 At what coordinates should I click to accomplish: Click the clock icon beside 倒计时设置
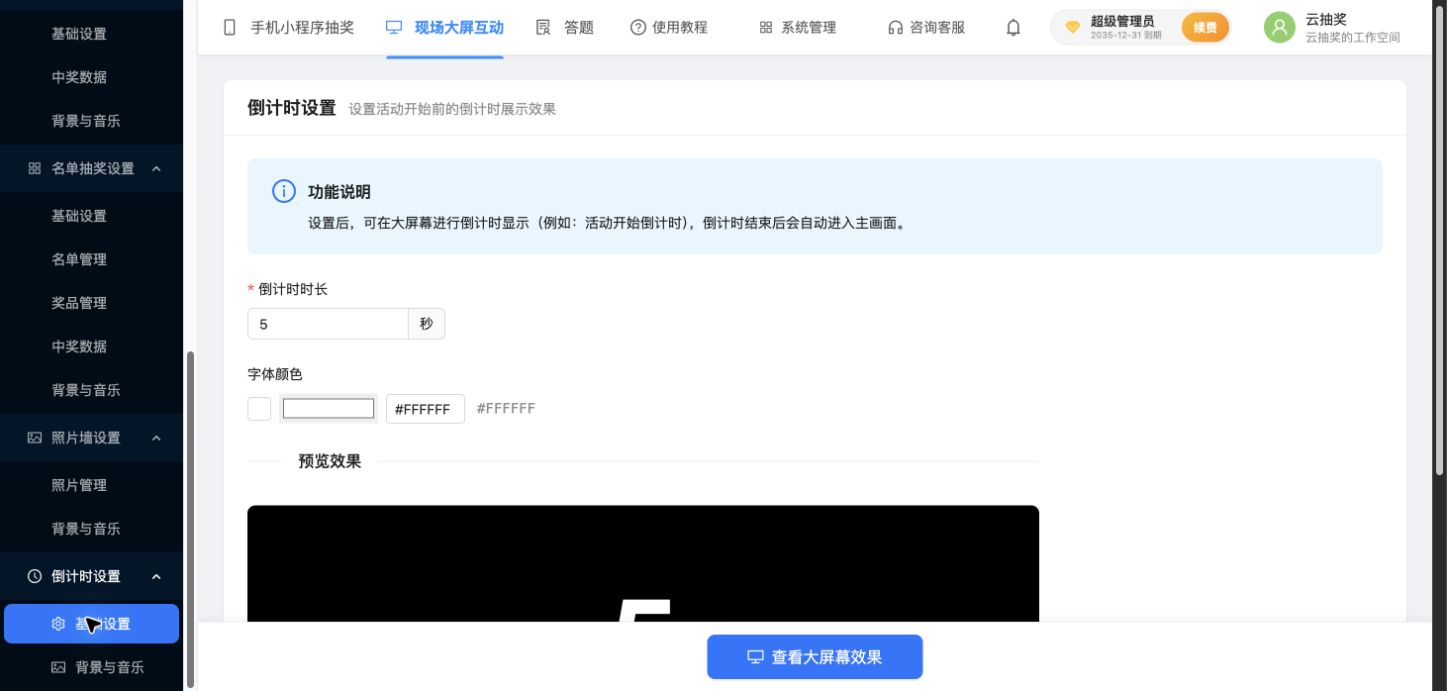[35, 576]
